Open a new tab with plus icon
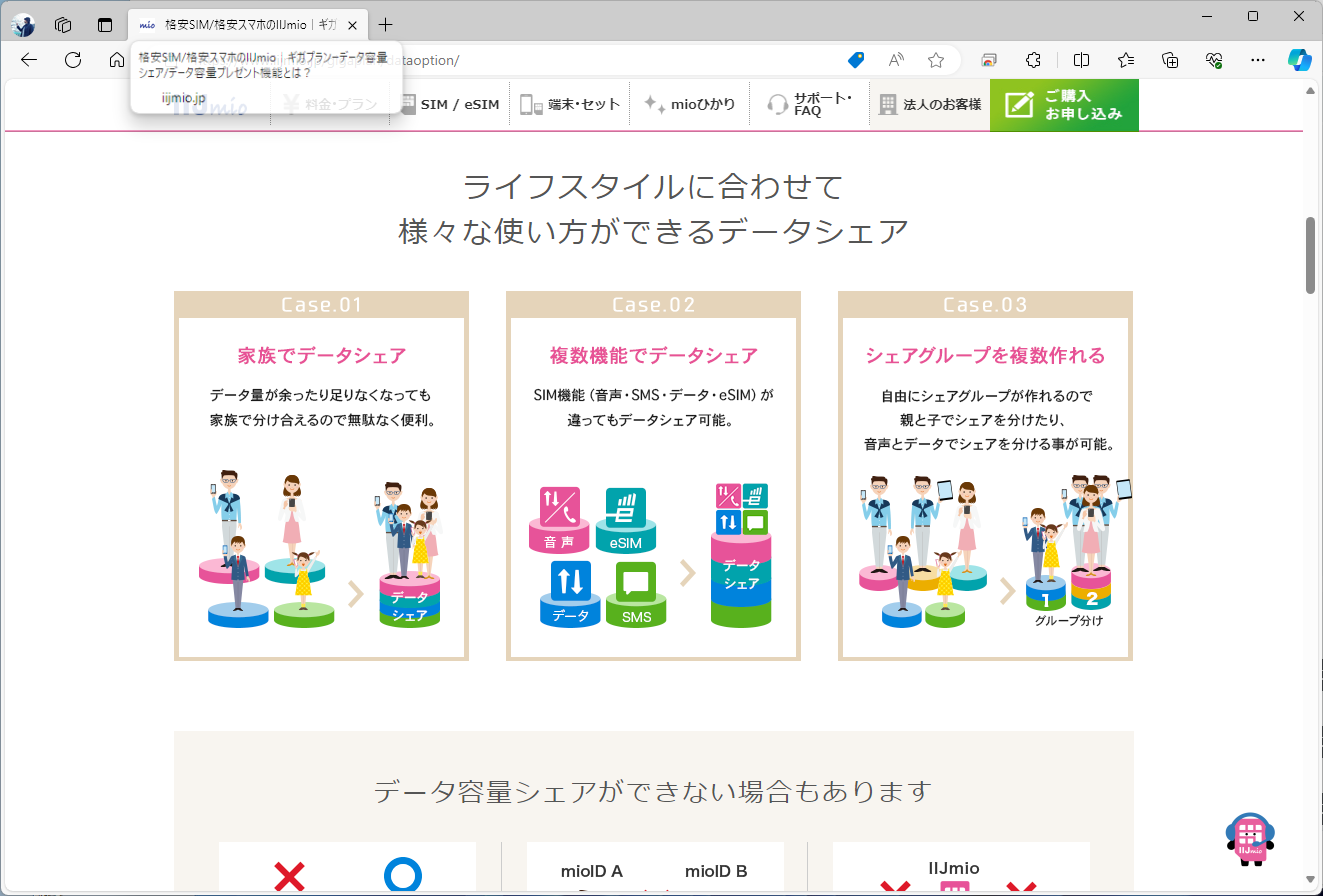 click(386, 25)
